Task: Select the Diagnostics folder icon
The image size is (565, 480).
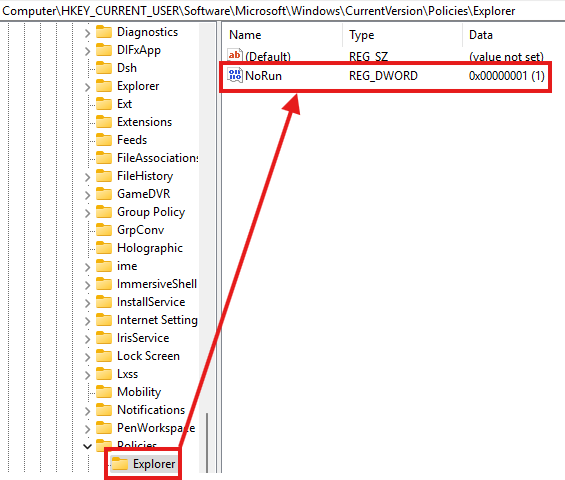Action: (104, 32)
